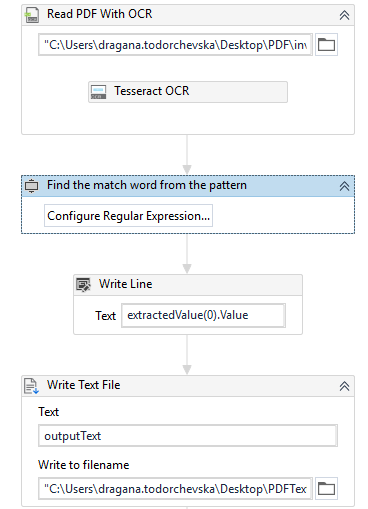Select the Find the match word header
The image size is (368, 509).
point(188,186)
